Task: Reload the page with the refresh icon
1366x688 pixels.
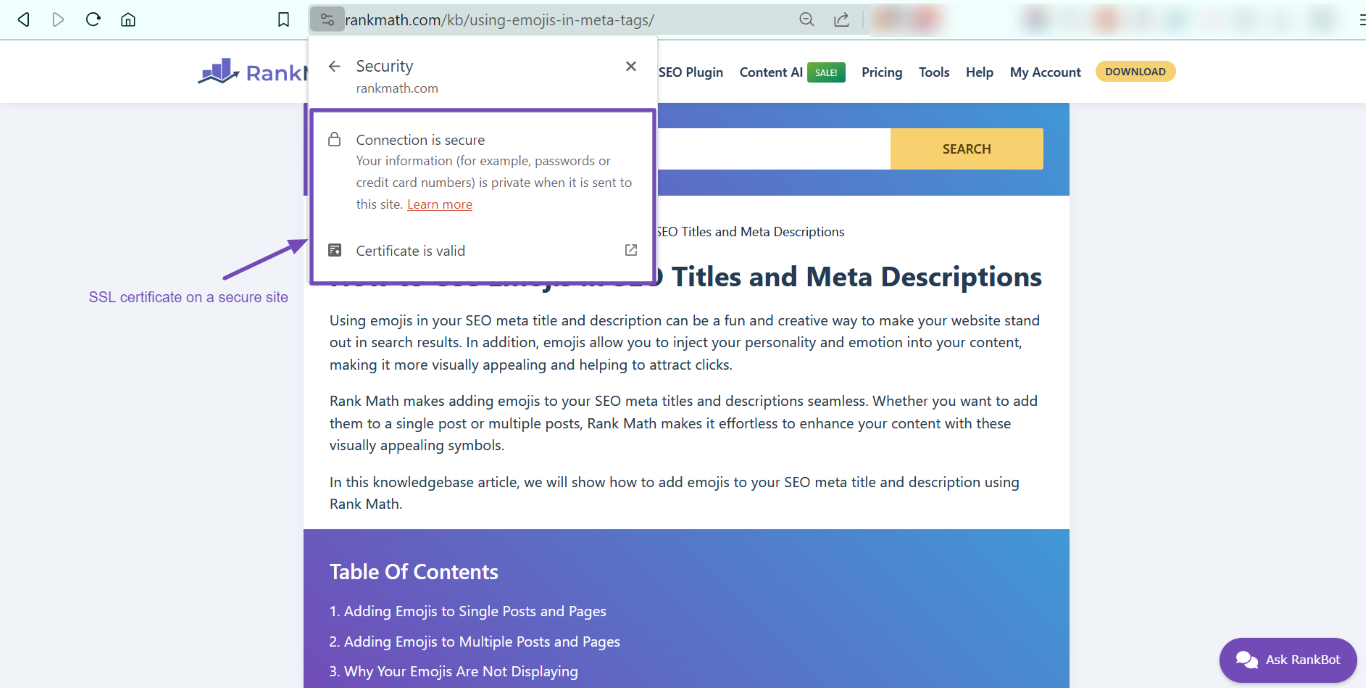Action: click(x=93, y=19)
